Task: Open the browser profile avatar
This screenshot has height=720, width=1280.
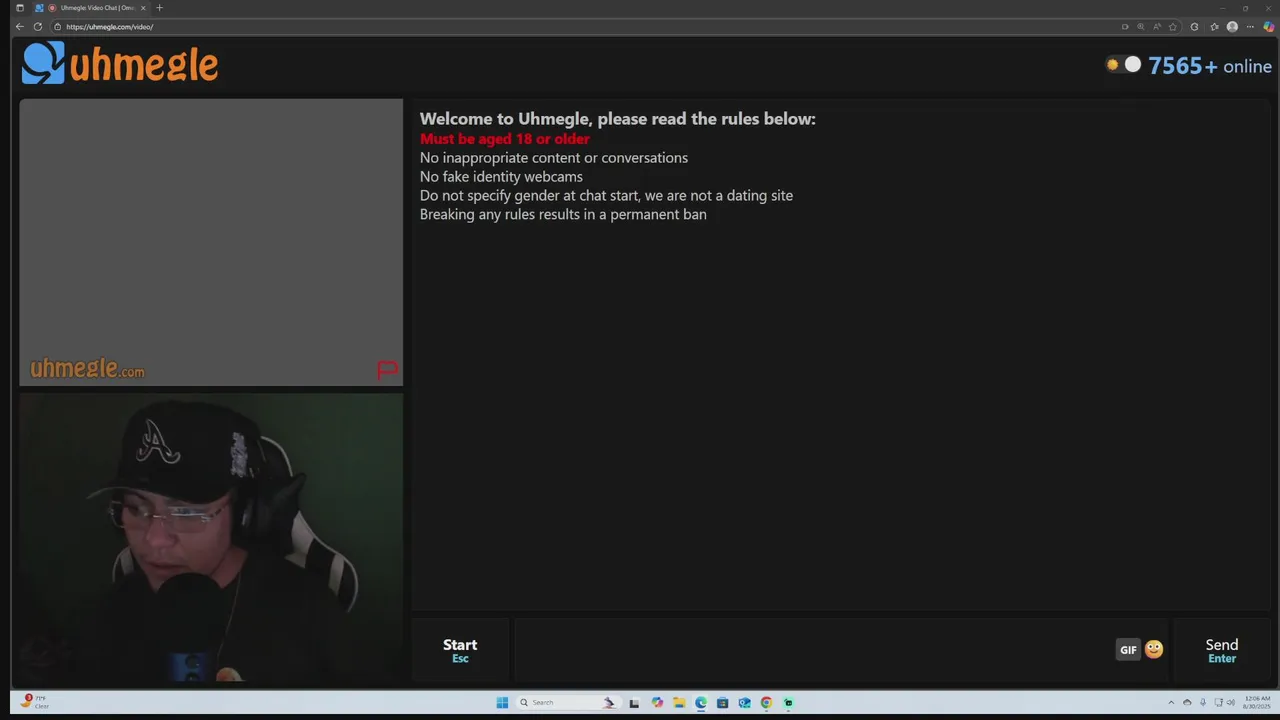Action: (x=1232, y=27)
